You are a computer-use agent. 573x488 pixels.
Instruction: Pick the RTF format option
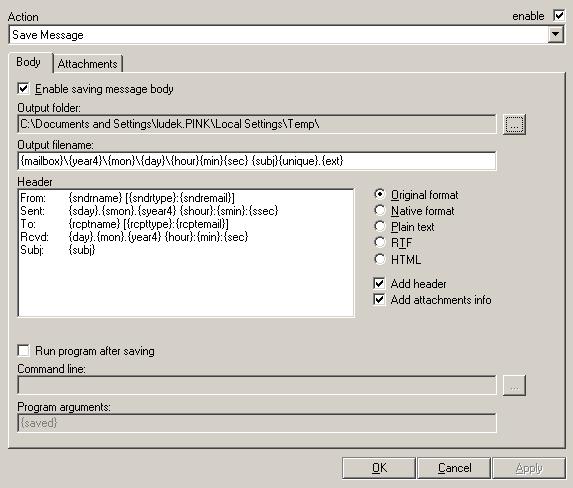coord(380,242)
